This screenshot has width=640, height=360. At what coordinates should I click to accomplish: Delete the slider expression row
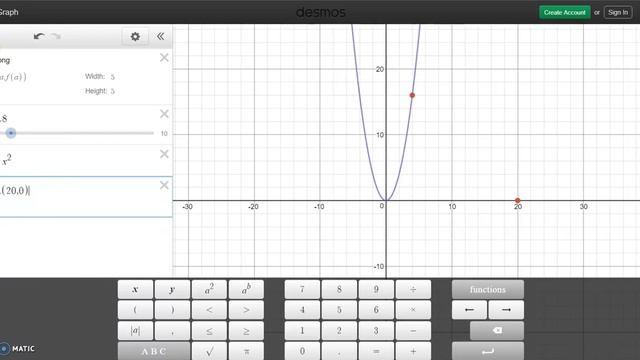pos(164,114)
